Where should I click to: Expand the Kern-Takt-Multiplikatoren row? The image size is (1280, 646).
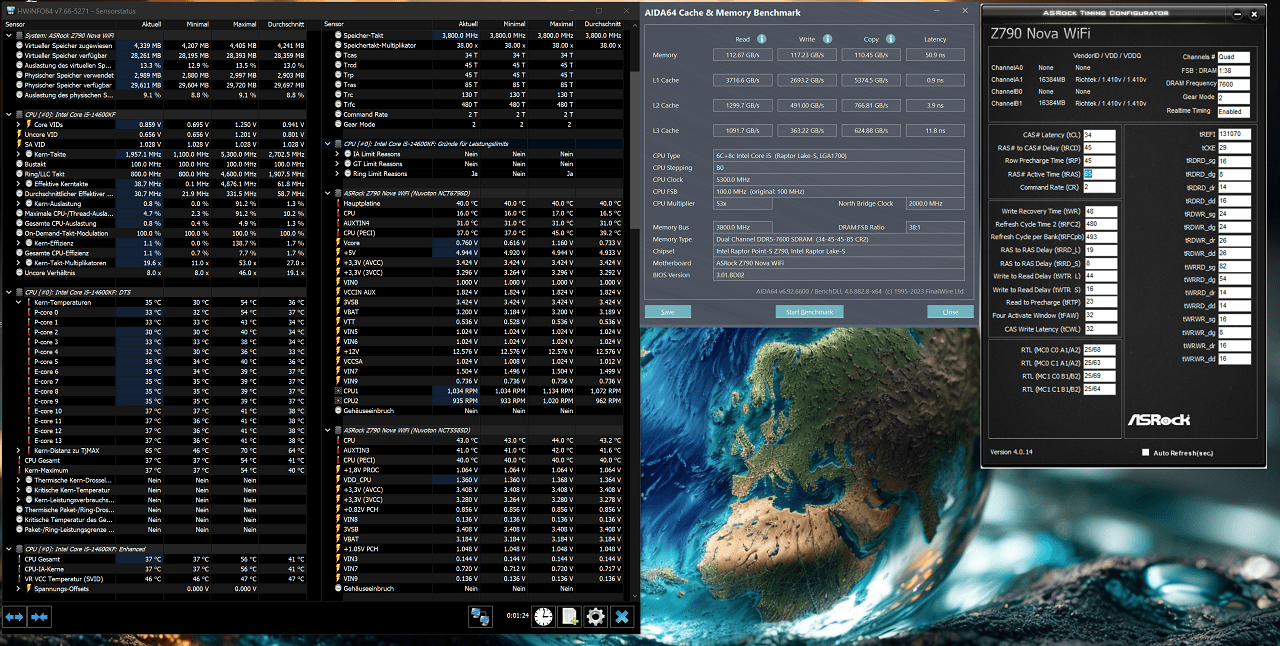tap(20, 262)
